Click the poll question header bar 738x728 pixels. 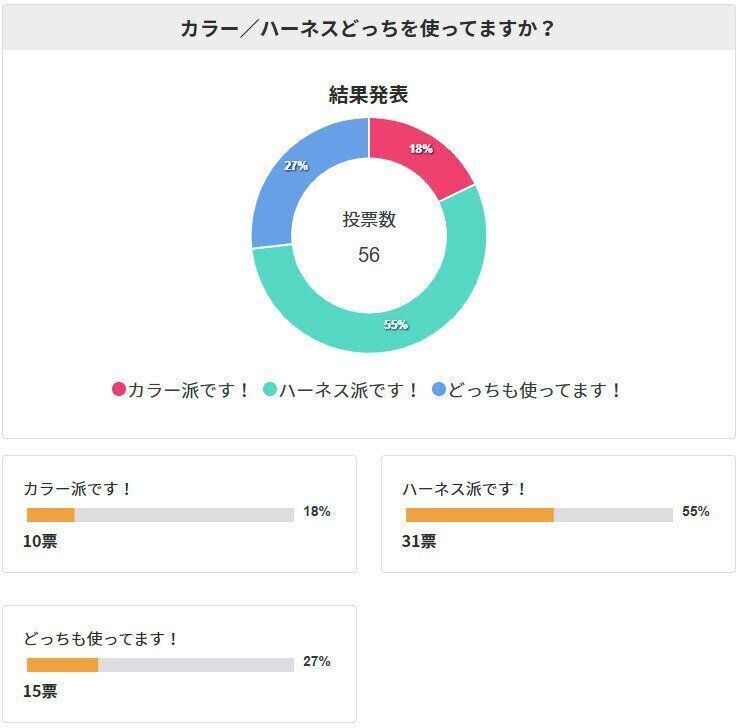(368, 28)
